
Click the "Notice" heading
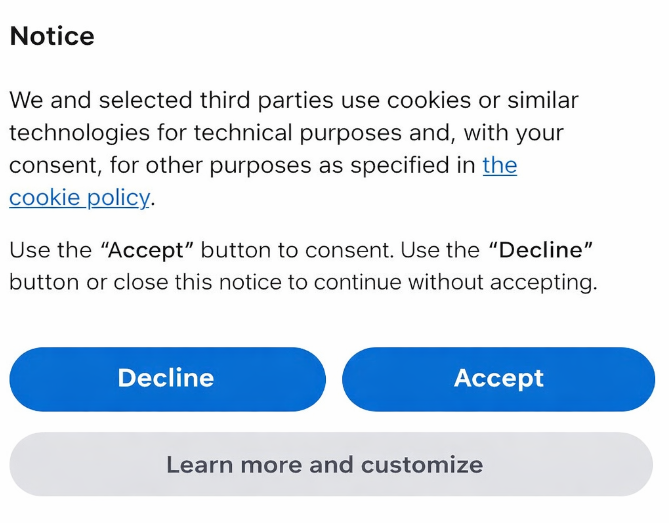coord(52,37)
